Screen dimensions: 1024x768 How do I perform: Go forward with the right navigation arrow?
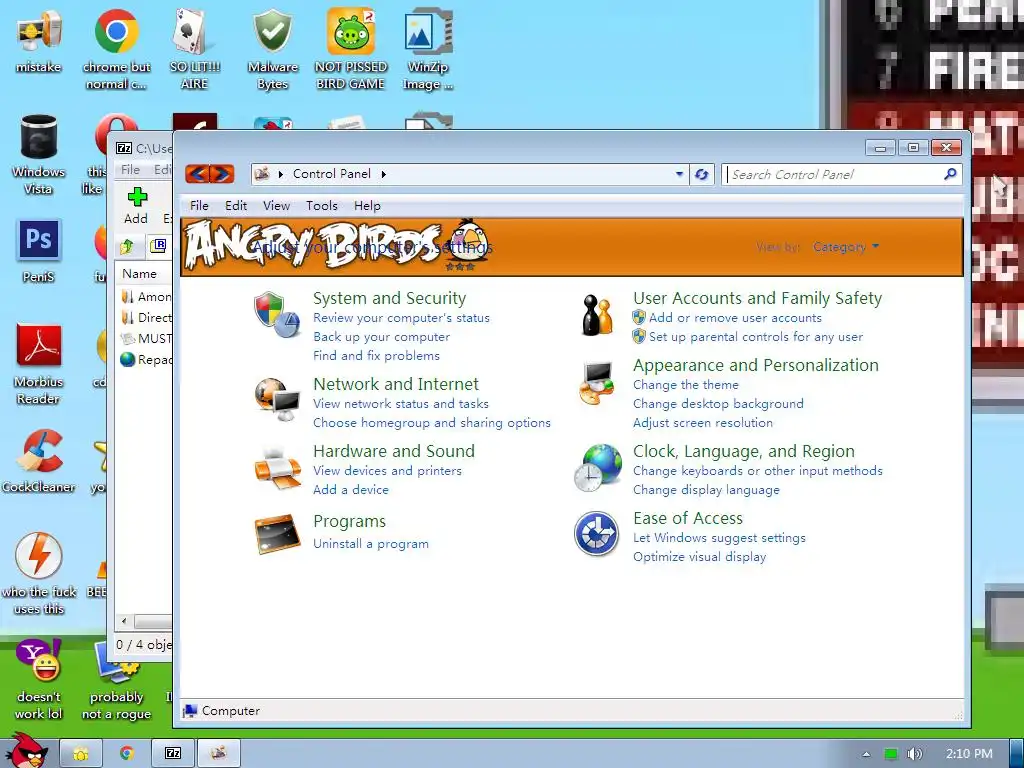222,174
